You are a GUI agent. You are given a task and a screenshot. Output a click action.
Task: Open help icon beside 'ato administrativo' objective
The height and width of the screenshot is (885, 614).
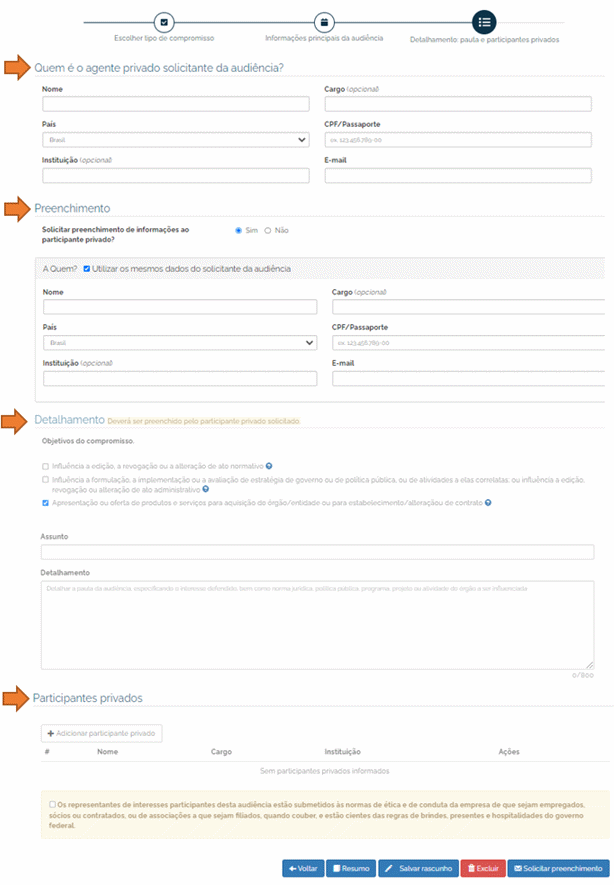tap(205, 490)
